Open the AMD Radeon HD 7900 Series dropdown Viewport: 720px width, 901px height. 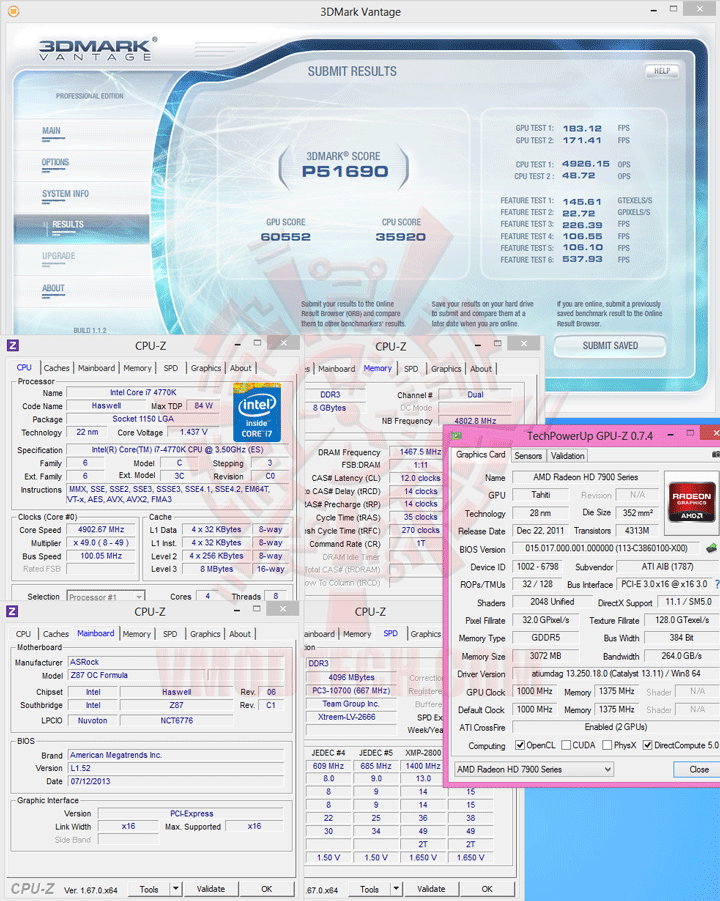pos(534,769)
